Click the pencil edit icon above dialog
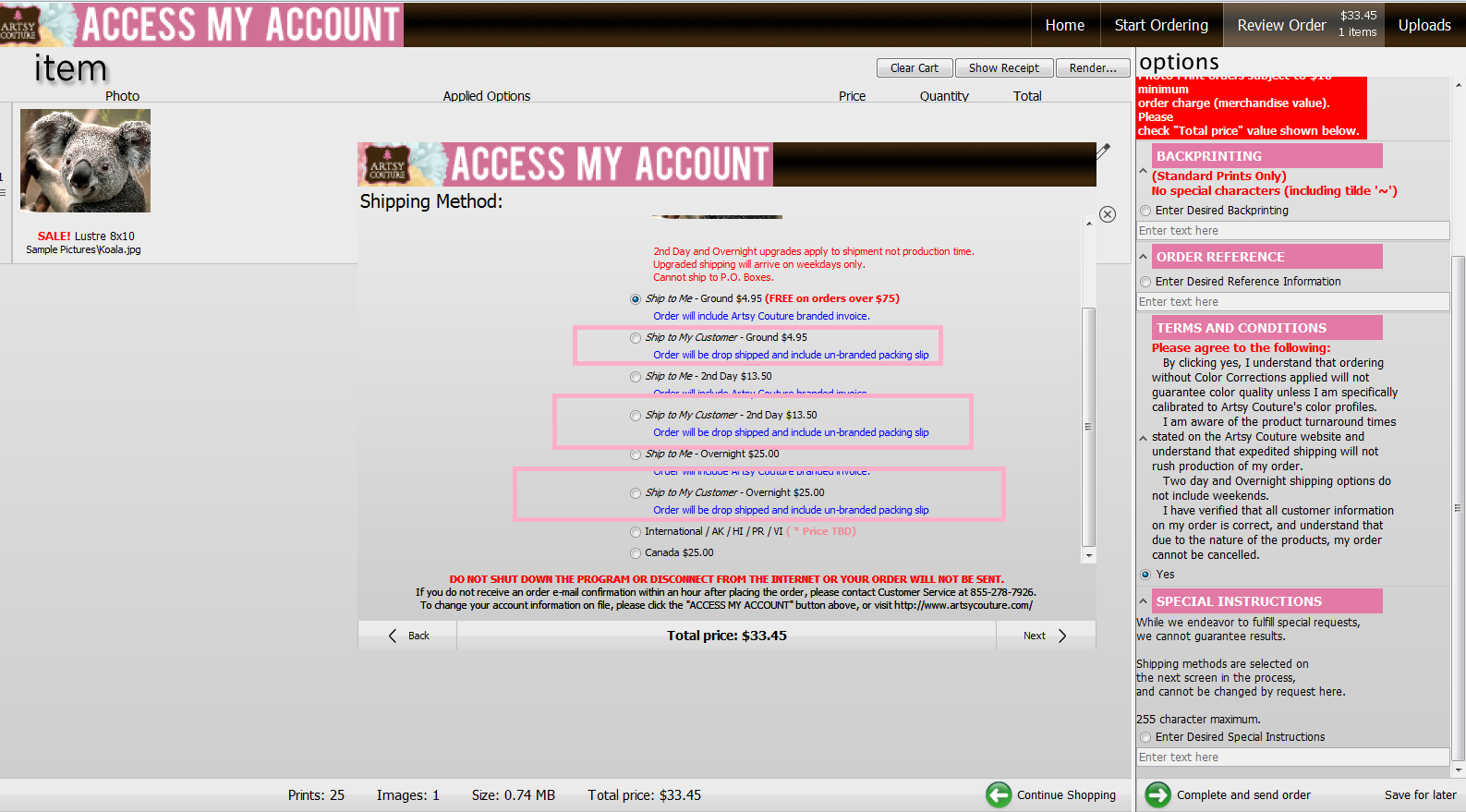The height and width of the screenshot is (812, 1466). point(1103,151)
